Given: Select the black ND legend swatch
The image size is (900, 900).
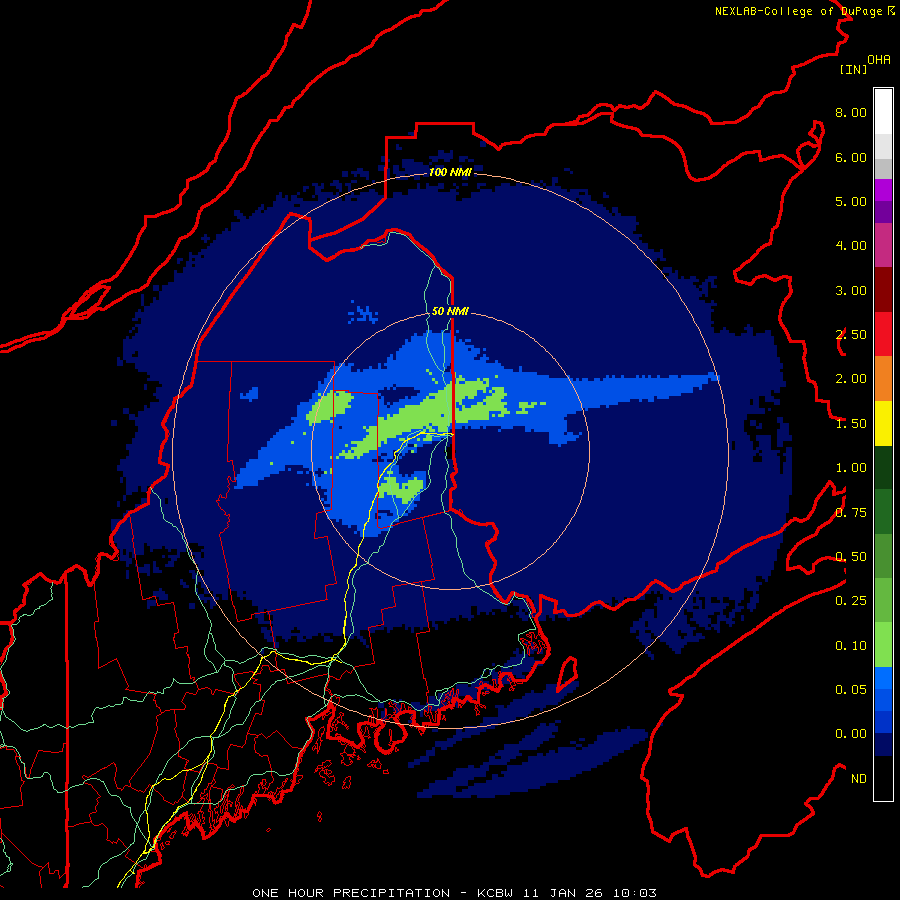Looking at the screenshot, I should (x=883, y=778).
